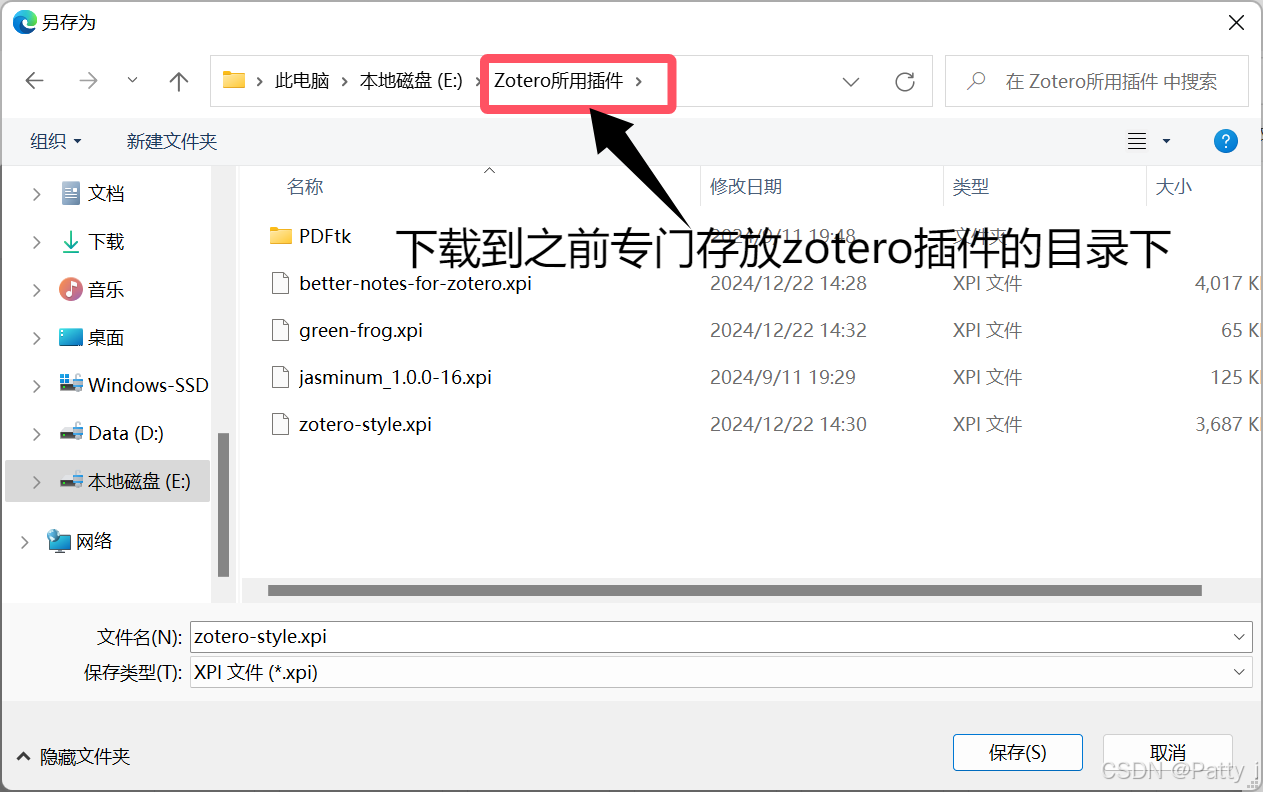Select 本地磁盘 (E:) in the address breadcrumb
The image size is (1263, 792).
pos(411,81)
